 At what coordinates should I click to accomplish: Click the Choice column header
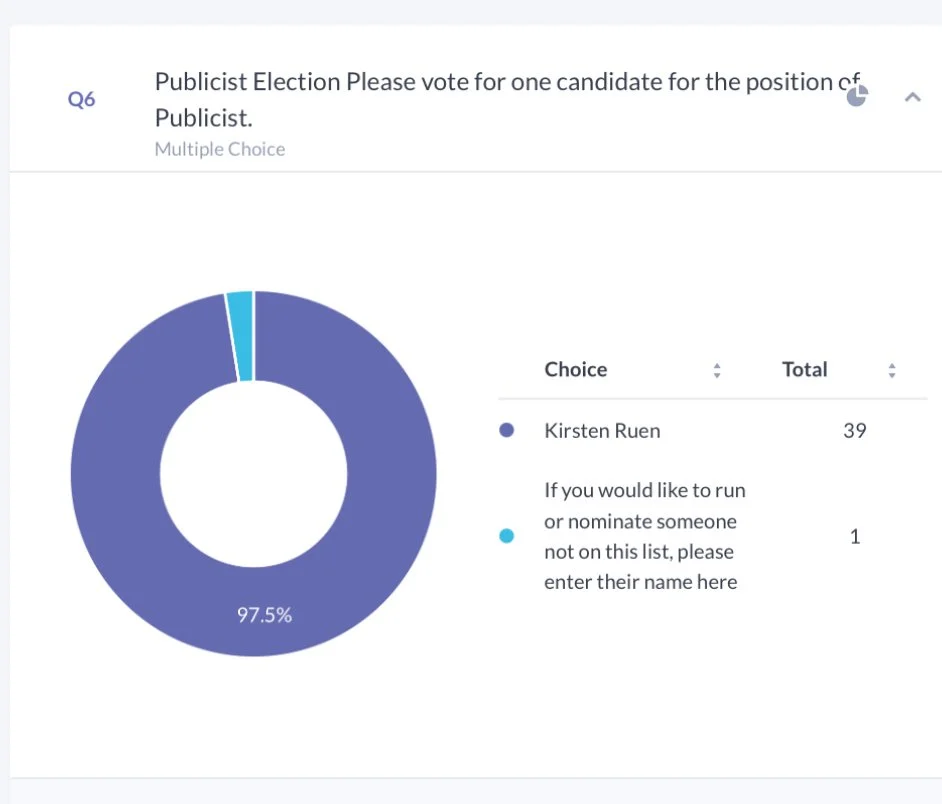(x=576, y=369)
